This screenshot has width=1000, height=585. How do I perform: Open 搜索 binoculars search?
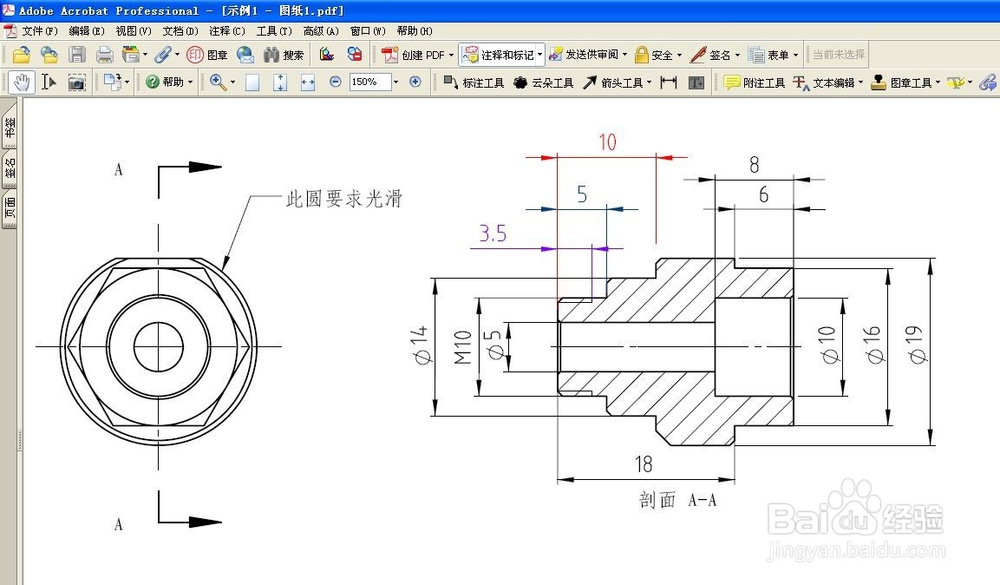pos(284,55)
